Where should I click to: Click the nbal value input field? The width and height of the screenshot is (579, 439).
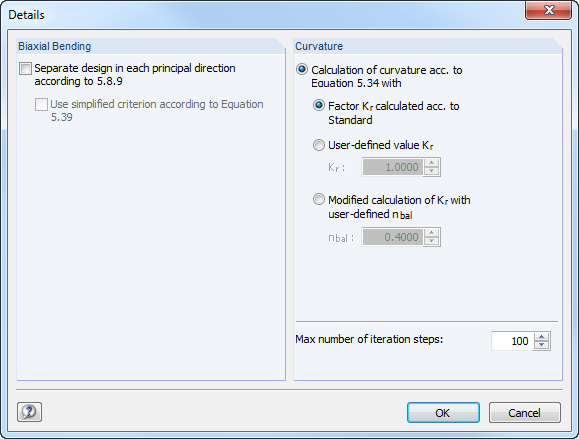click(393, 237)
